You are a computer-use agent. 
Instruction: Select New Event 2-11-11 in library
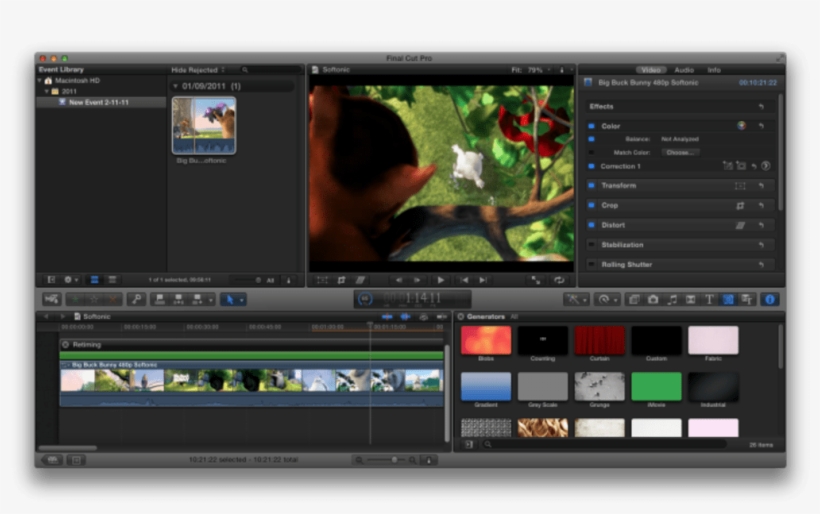[x=101, y=102]
